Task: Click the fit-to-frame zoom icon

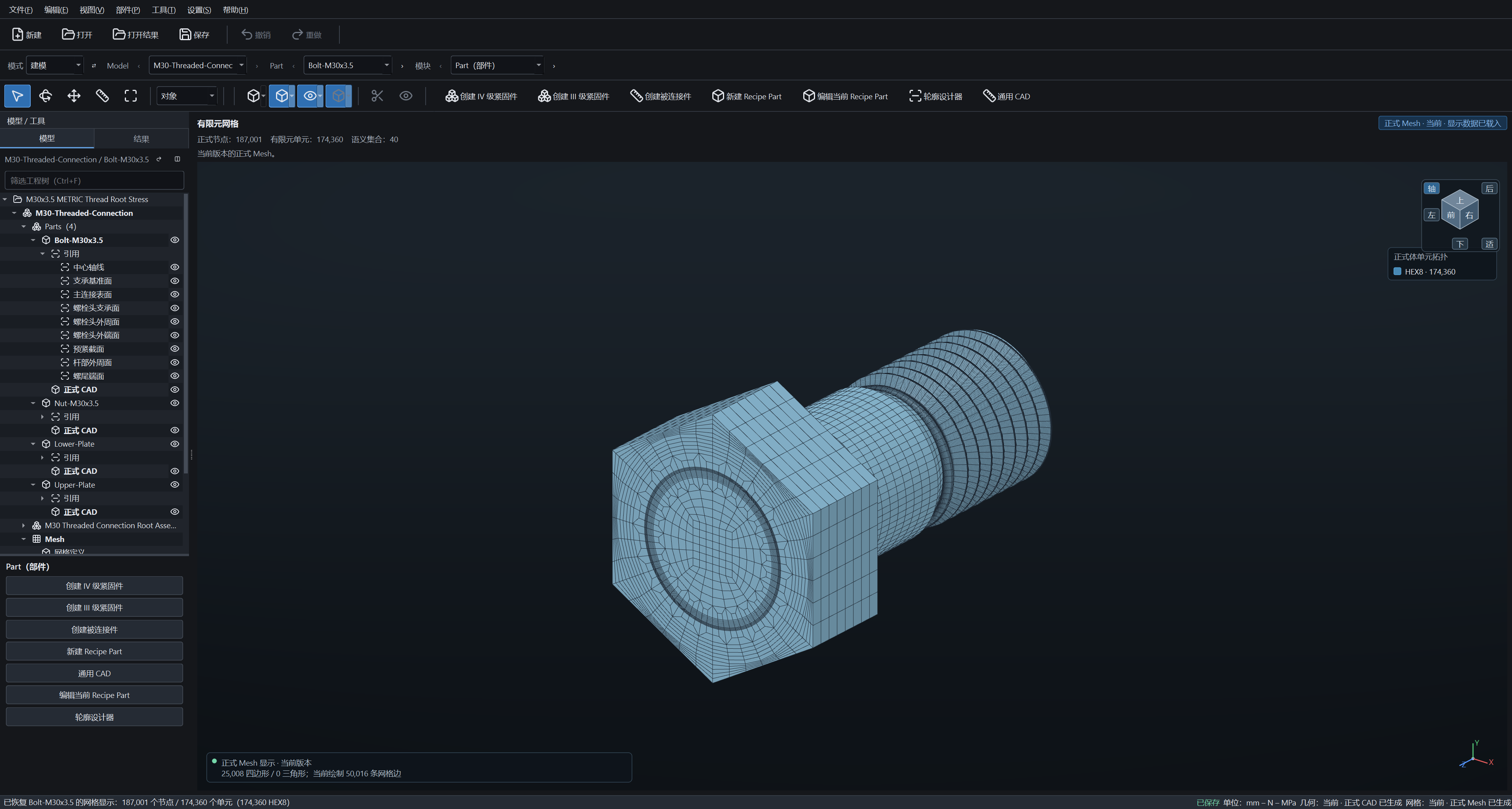Action: [x=130, y=96]
